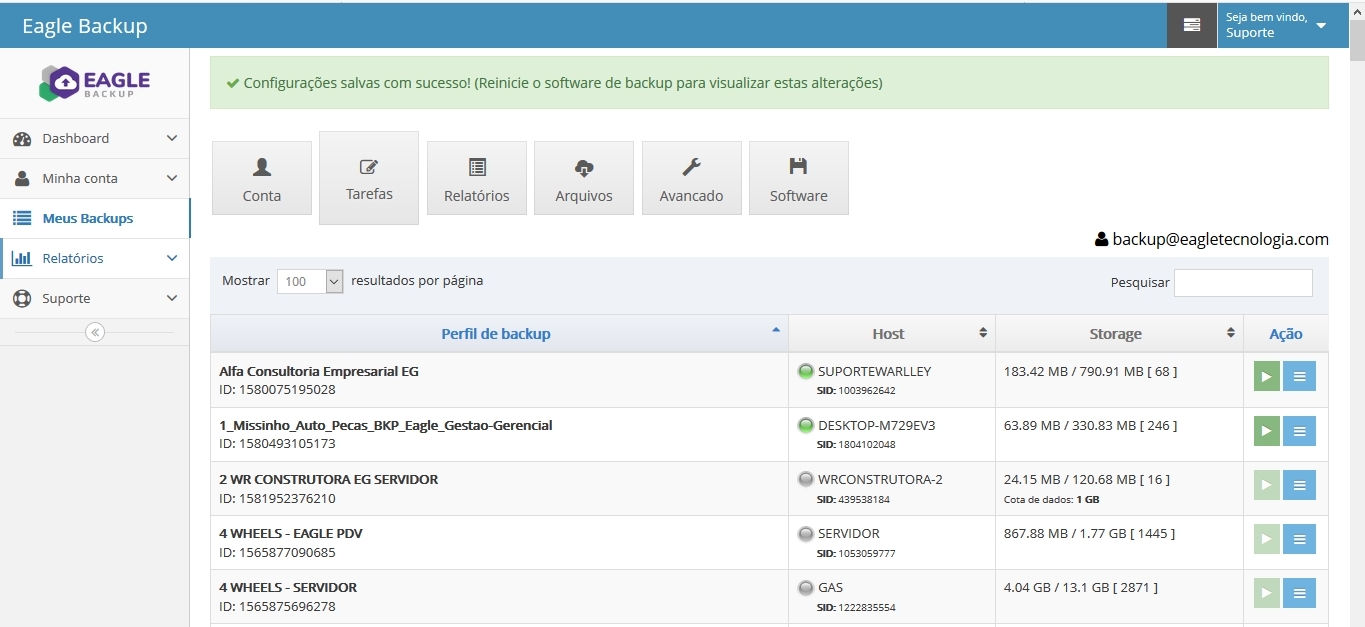Click the ID 1580075195028 text
Screen dimensions: 1365x627
coord(278,389)
